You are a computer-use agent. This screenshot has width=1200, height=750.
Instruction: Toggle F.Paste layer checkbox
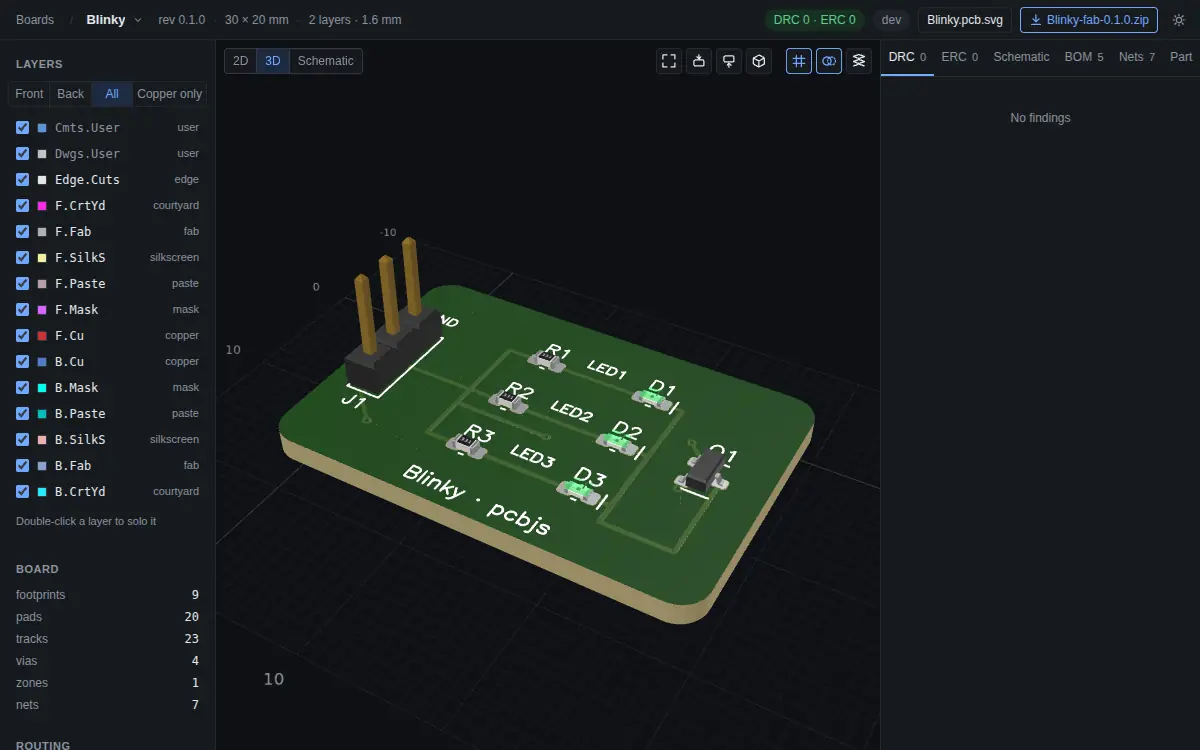(x=23, y=283)
